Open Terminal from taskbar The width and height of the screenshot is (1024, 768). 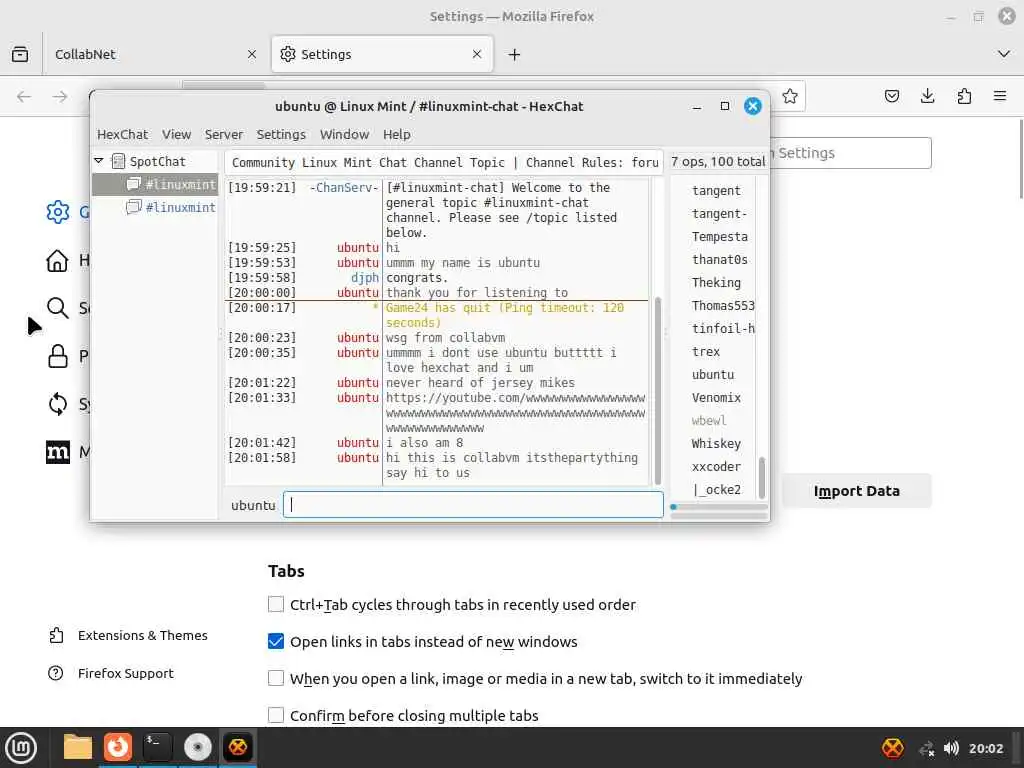pyautogui.click(x=157, y=747)
